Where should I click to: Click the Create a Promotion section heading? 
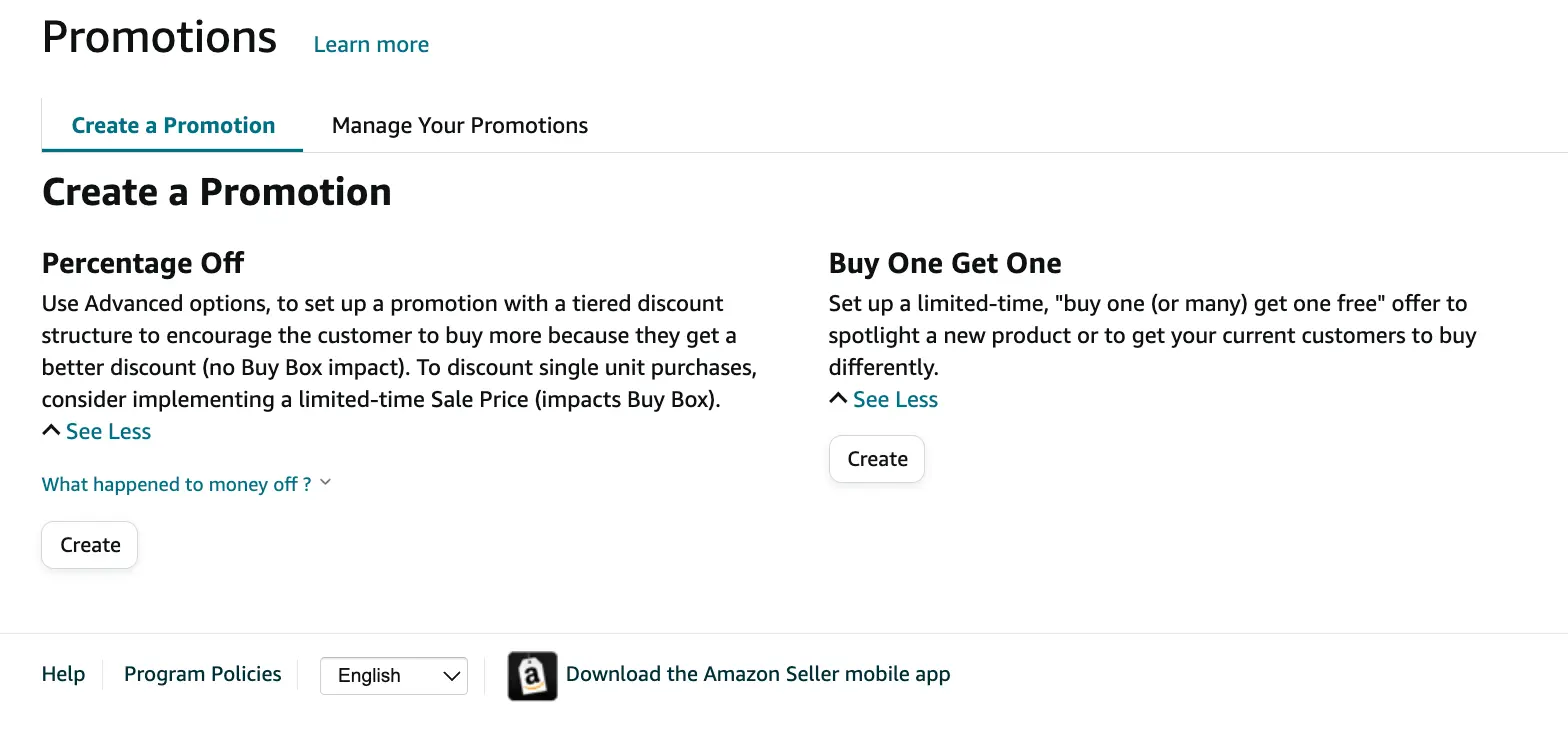216,191
